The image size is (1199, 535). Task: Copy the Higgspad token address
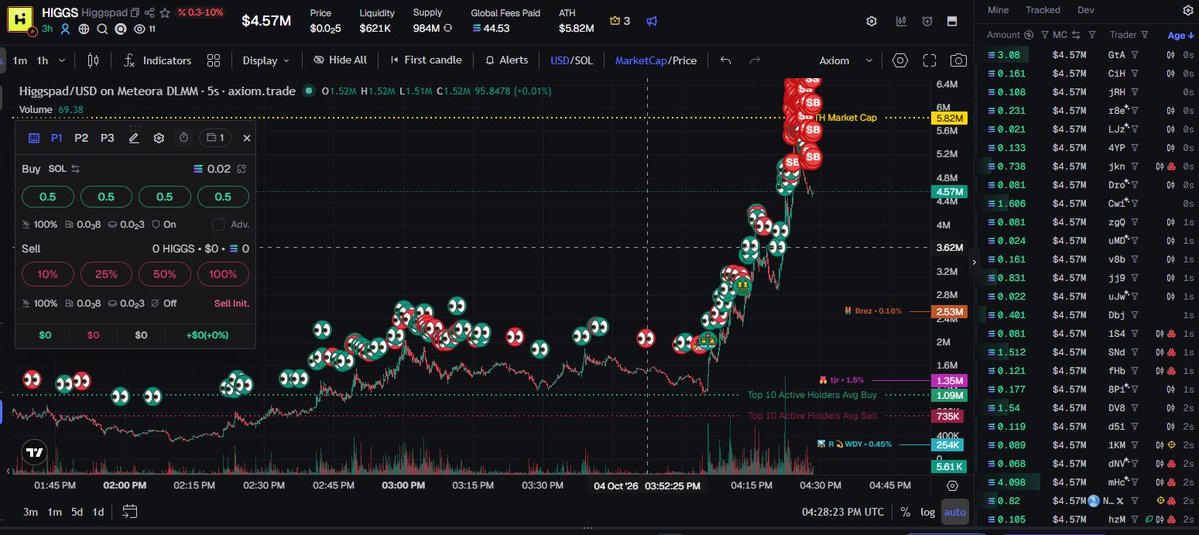(135, 13)
